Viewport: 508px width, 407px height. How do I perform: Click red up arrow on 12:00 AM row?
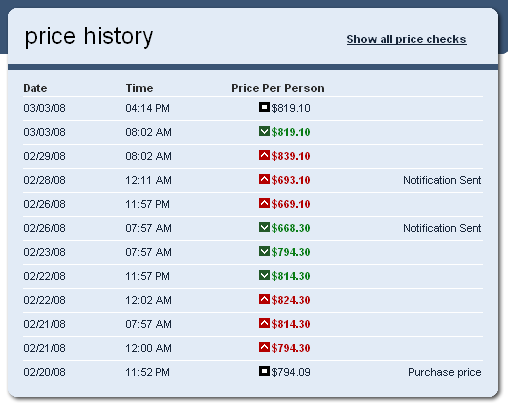(x=264, y=347)
